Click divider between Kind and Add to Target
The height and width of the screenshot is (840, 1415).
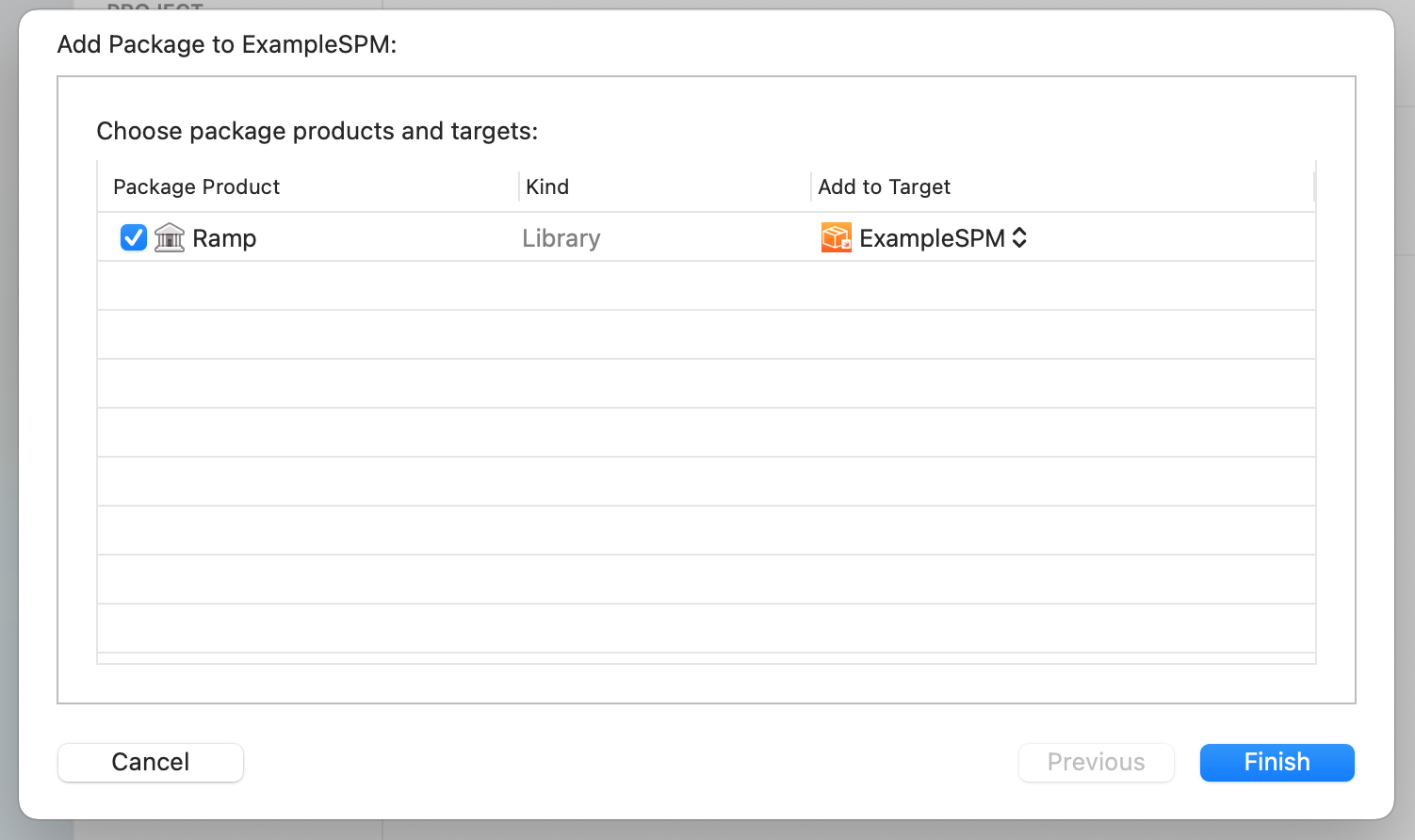click(811, 186)
